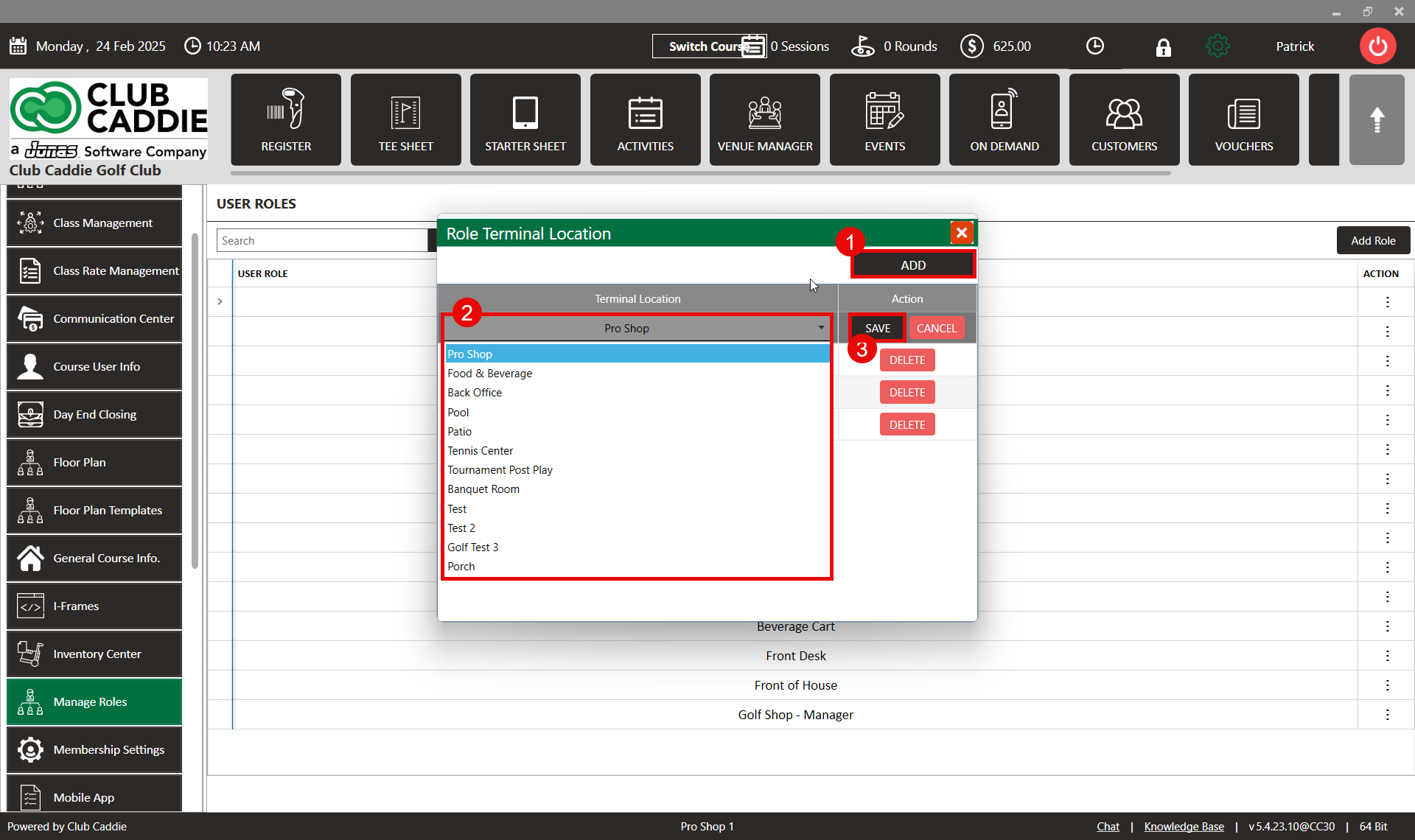
Task: Select Pool from the list
Action: coord(637,412)
